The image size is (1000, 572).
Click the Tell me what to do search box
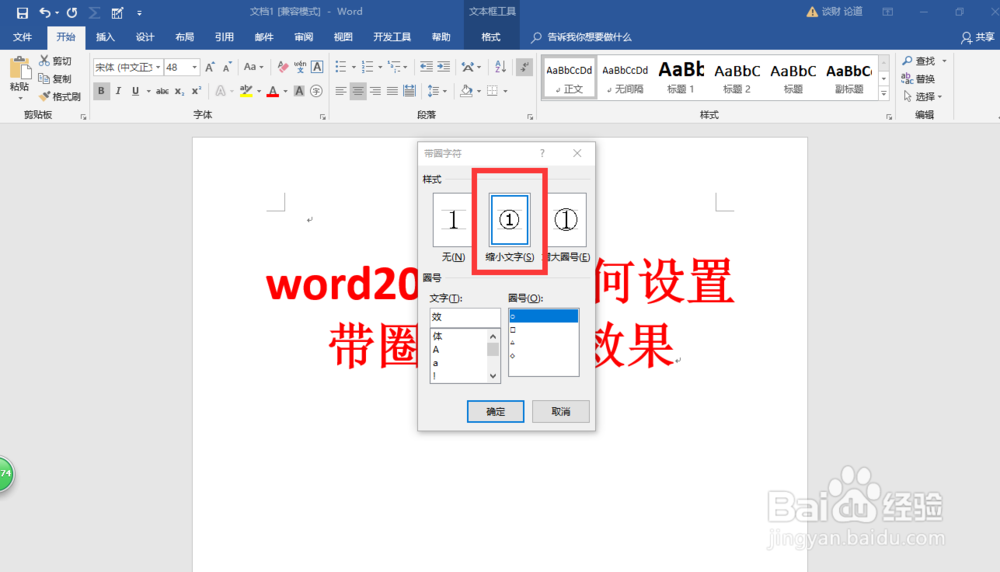[582, 38]
